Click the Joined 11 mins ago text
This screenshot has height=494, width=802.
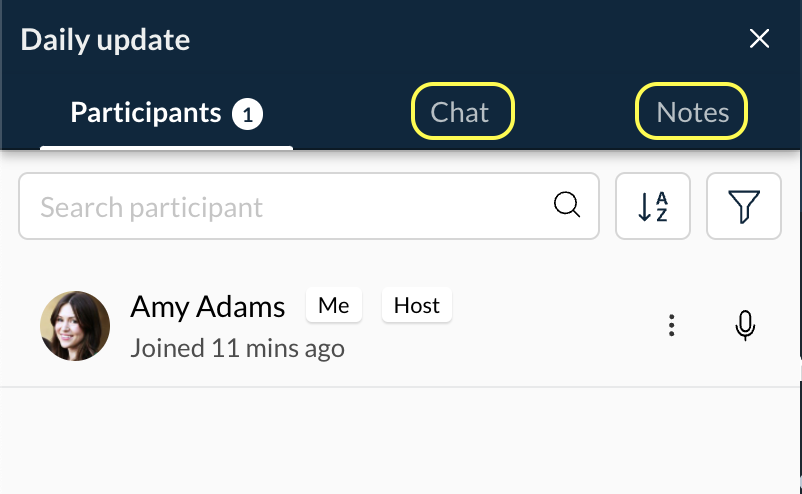(237, 348)
